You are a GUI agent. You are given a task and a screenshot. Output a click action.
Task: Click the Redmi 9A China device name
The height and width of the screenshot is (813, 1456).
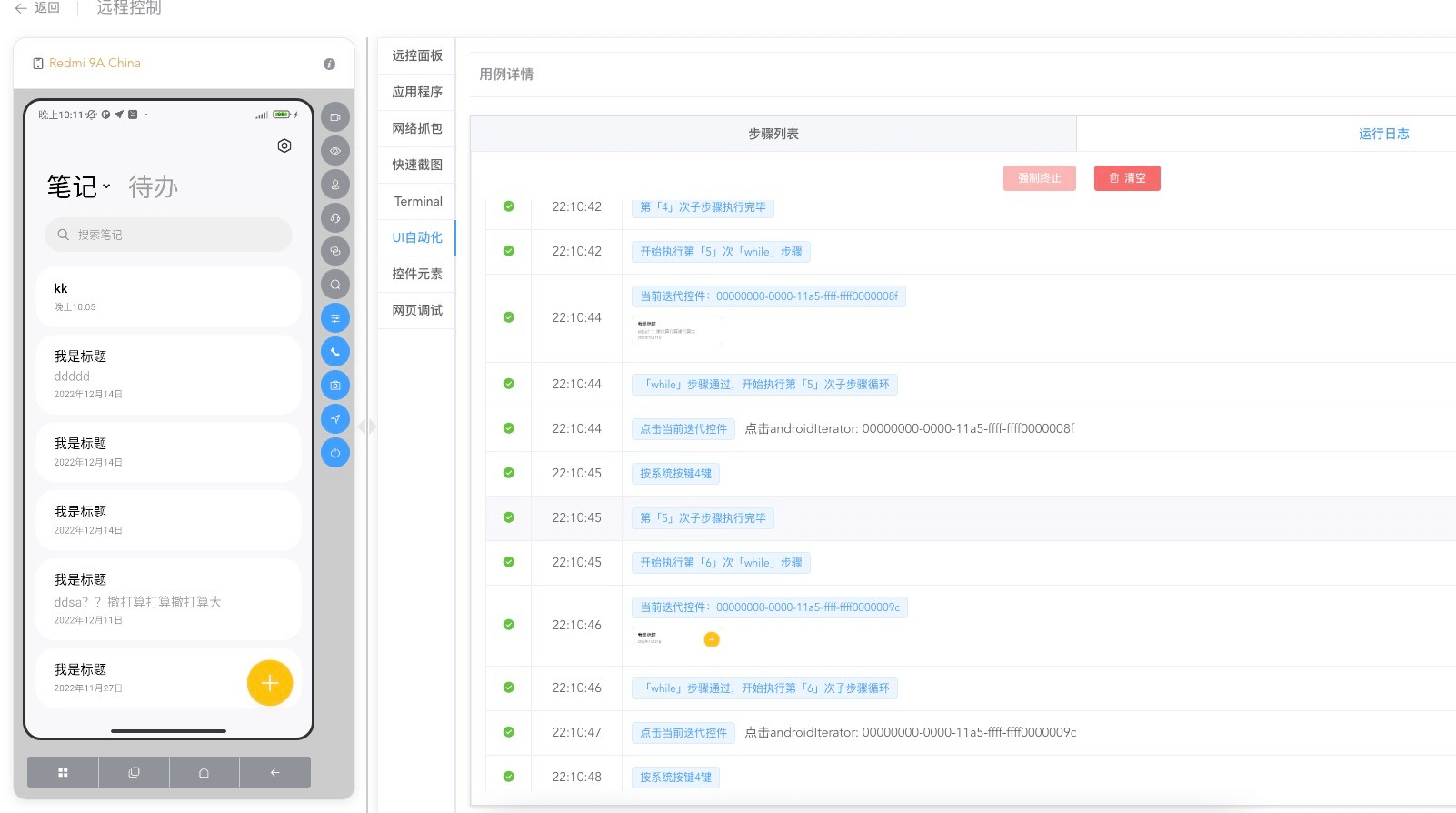pos(95,64)
